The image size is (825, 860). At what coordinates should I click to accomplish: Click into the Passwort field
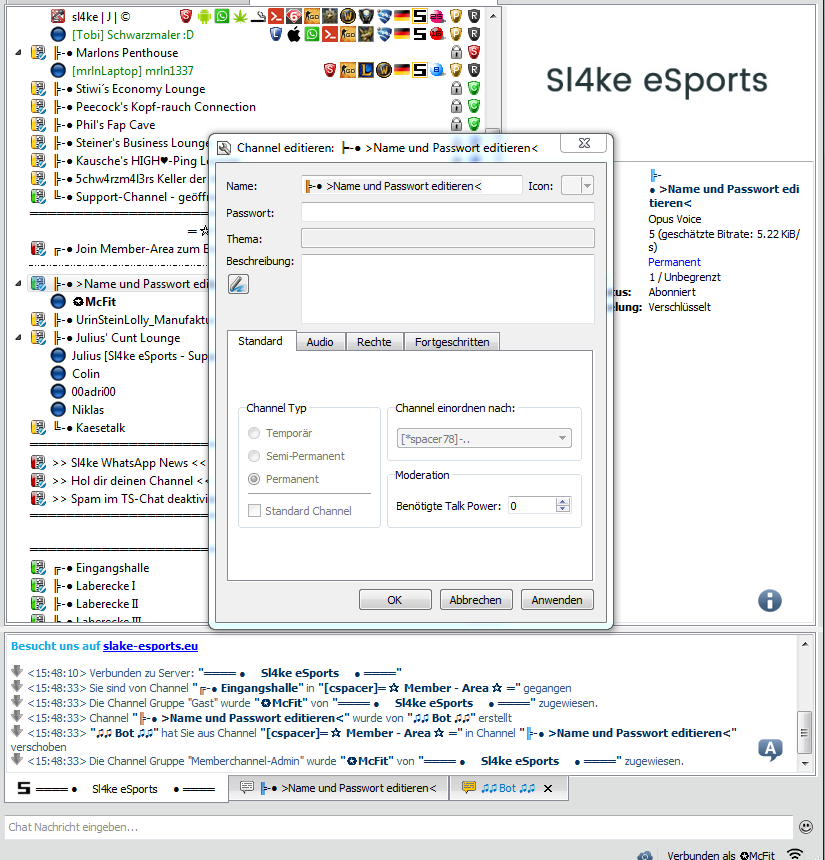click(448, 212)
